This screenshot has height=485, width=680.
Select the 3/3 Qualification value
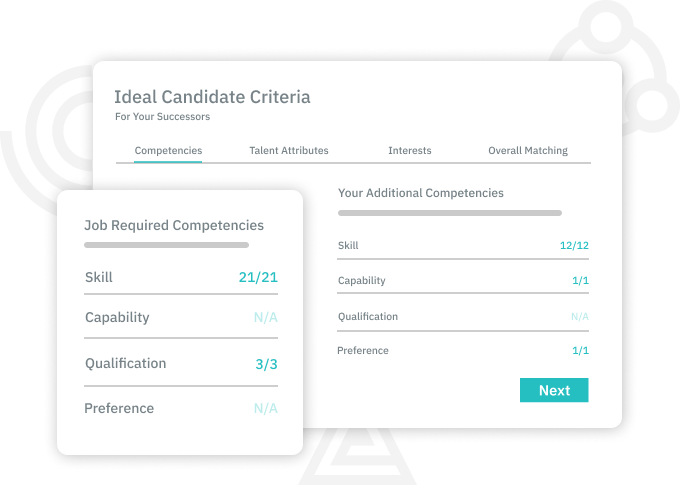[266, 364]
